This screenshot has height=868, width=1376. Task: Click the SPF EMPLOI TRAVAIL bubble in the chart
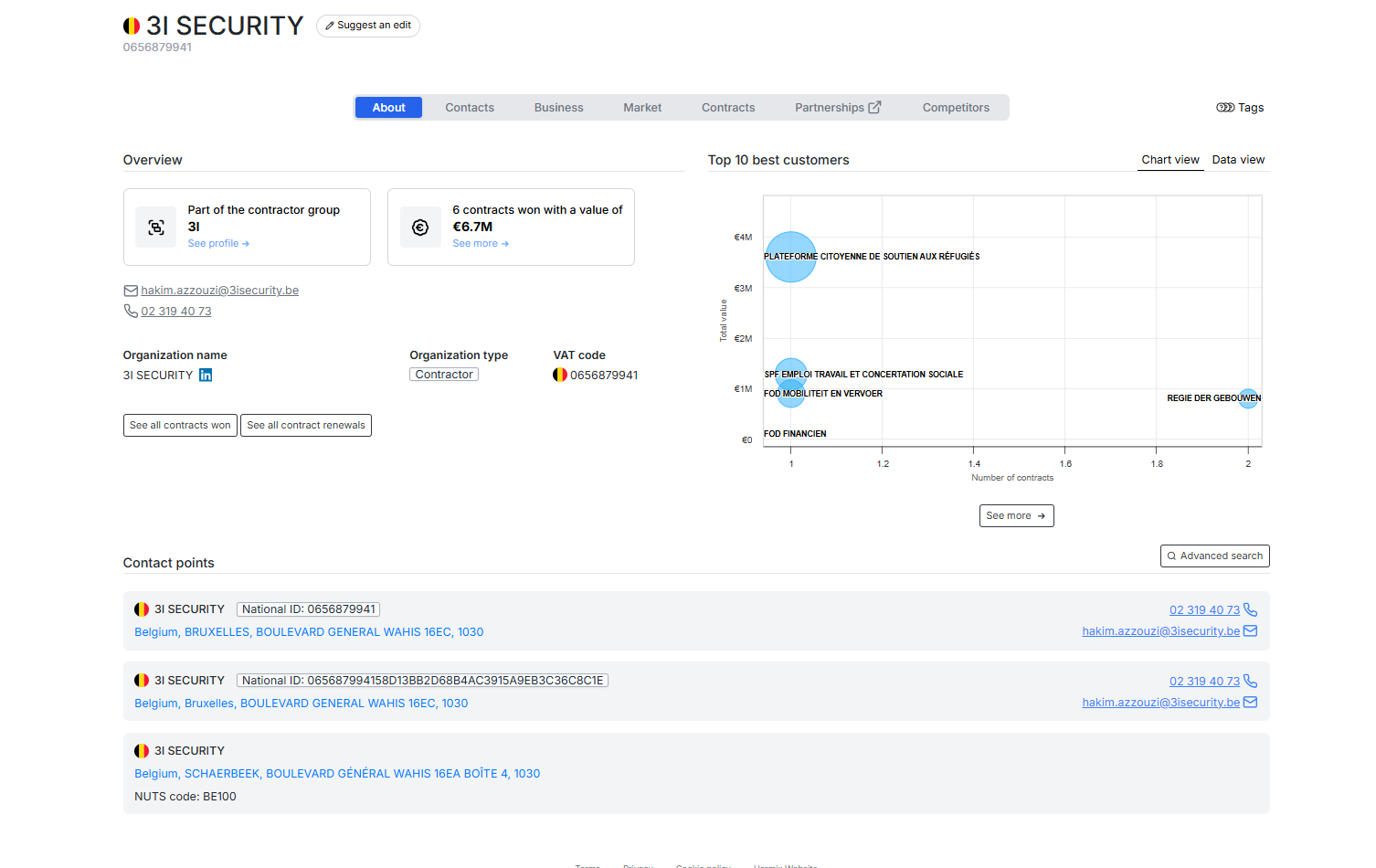791,373
